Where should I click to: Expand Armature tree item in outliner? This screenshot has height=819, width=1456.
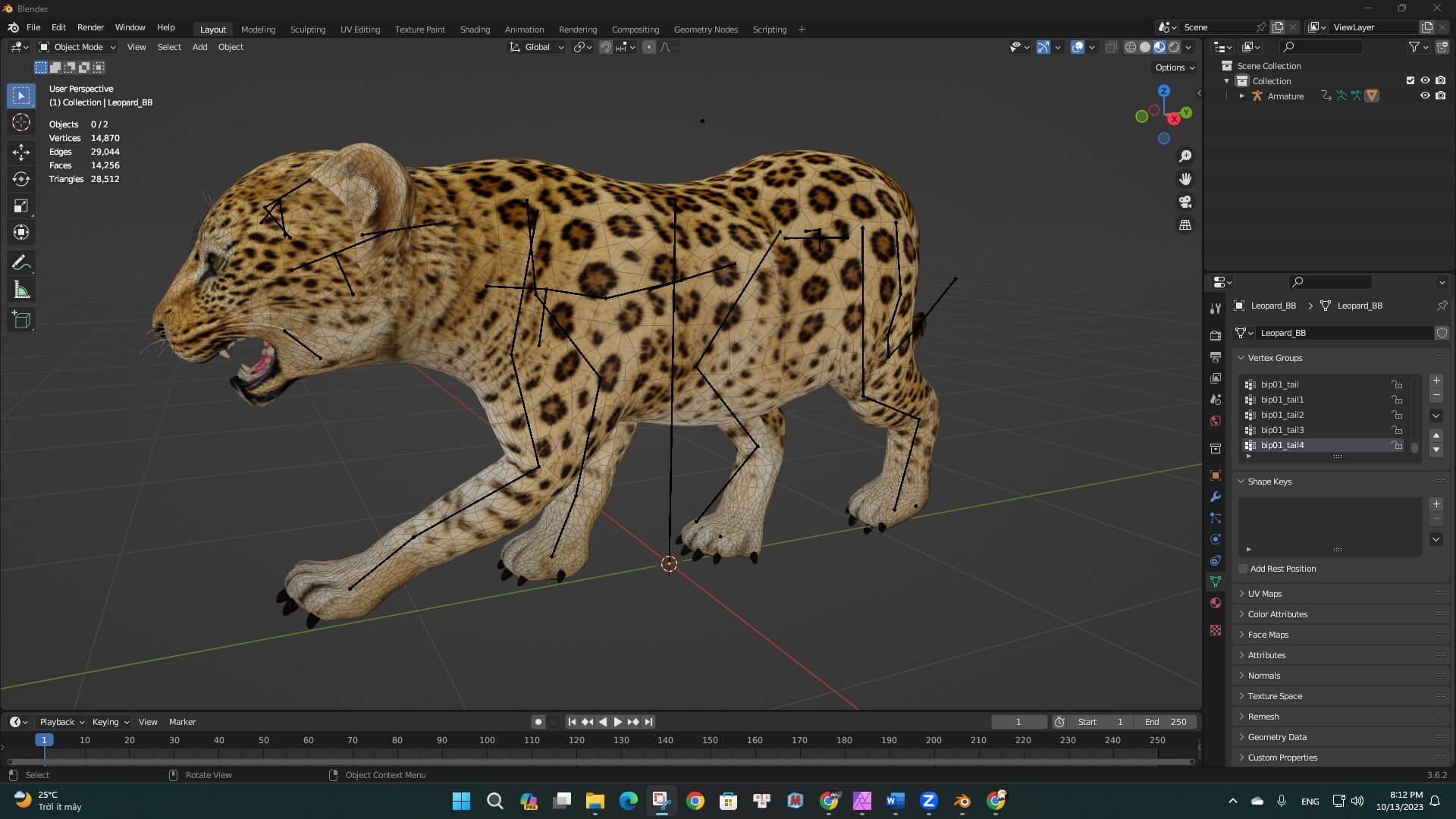click(1241, 96)
